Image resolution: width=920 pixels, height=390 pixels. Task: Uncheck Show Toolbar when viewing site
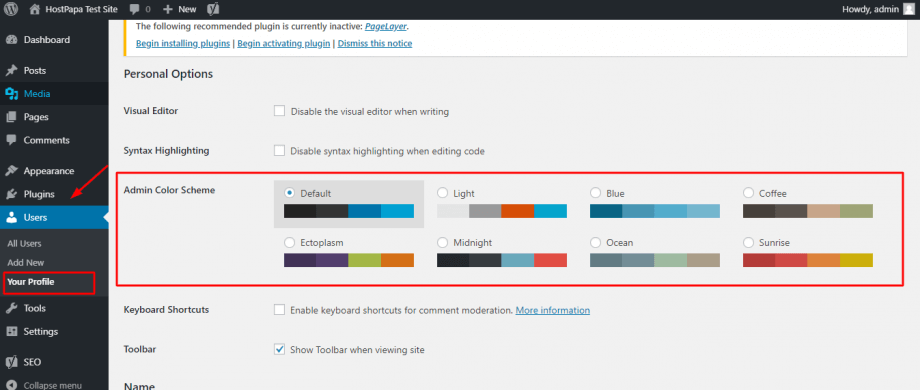point(279,350)
